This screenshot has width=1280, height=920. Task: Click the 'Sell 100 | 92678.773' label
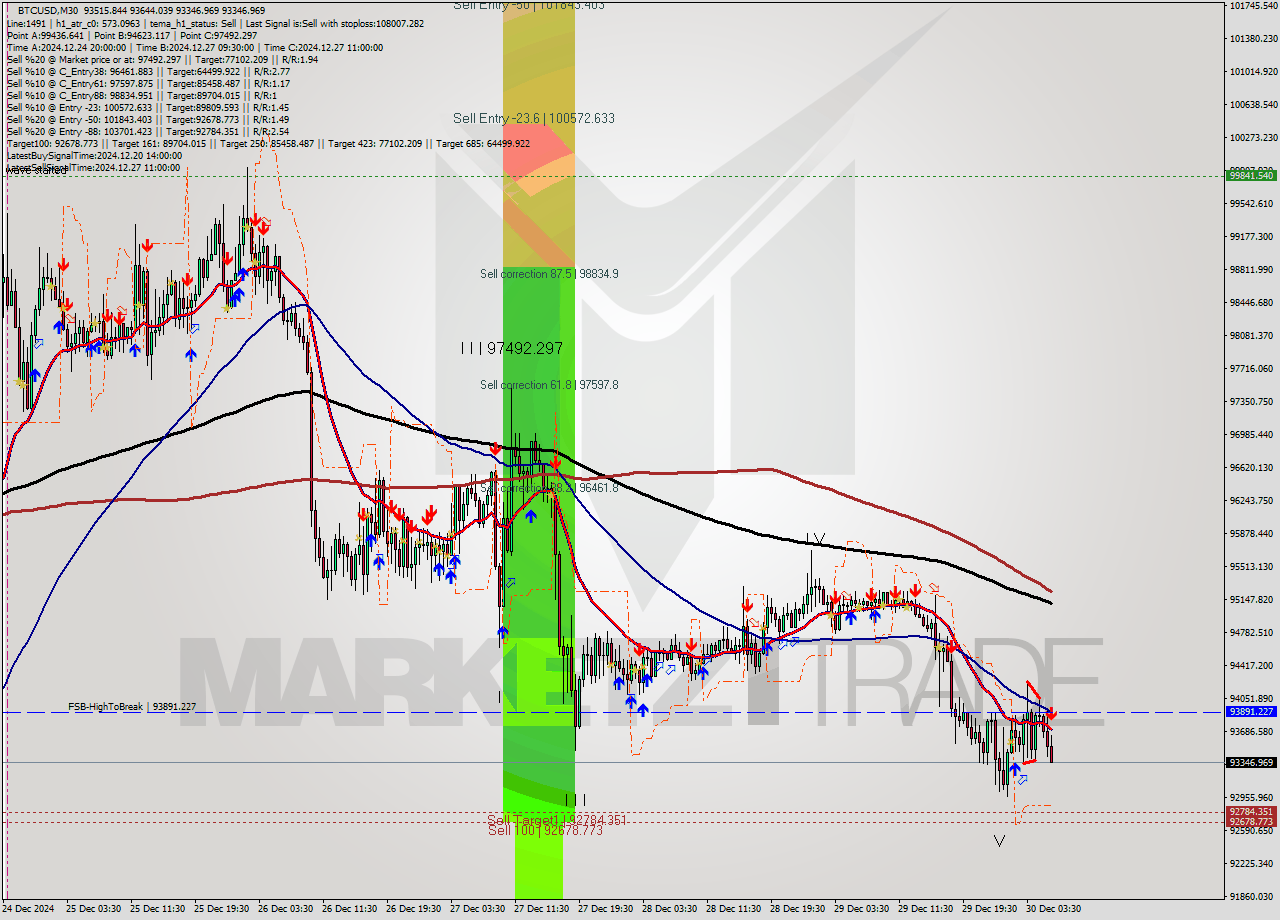pyautogui.click(x=545, y=830)
